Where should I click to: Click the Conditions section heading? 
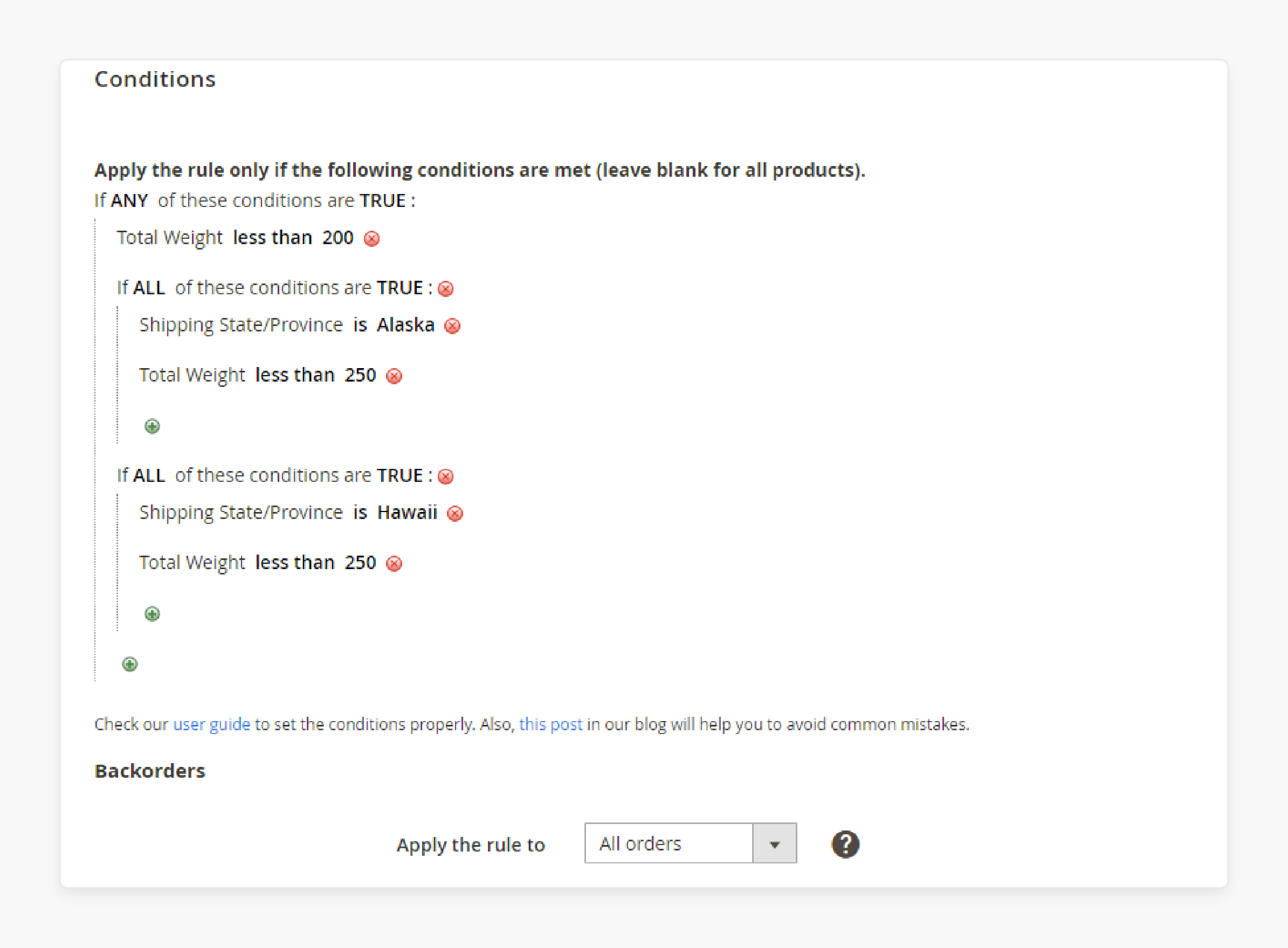point(155,79)
